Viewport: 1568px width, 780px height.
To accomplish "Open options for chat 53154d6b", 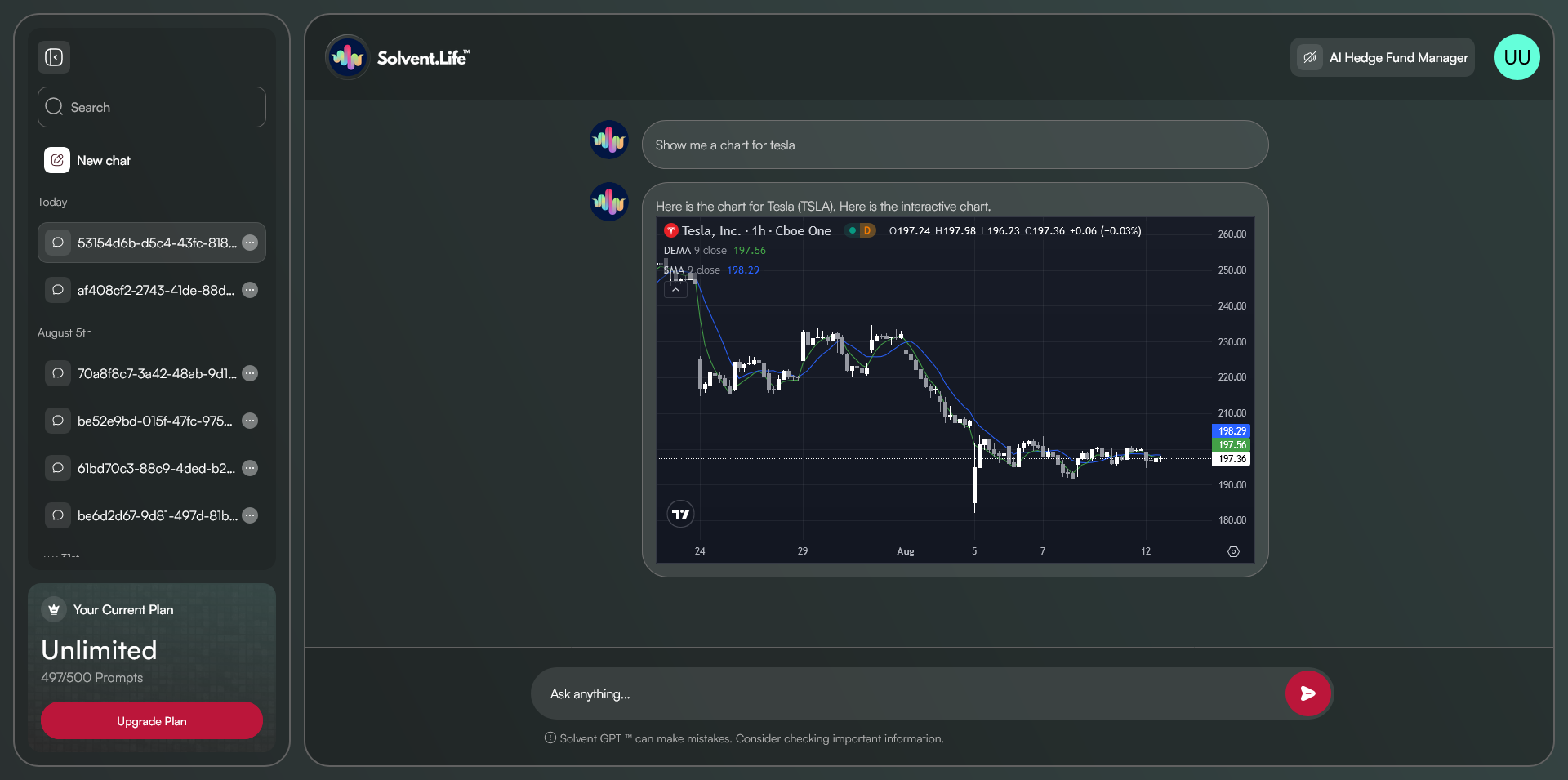I will (250, 243).
